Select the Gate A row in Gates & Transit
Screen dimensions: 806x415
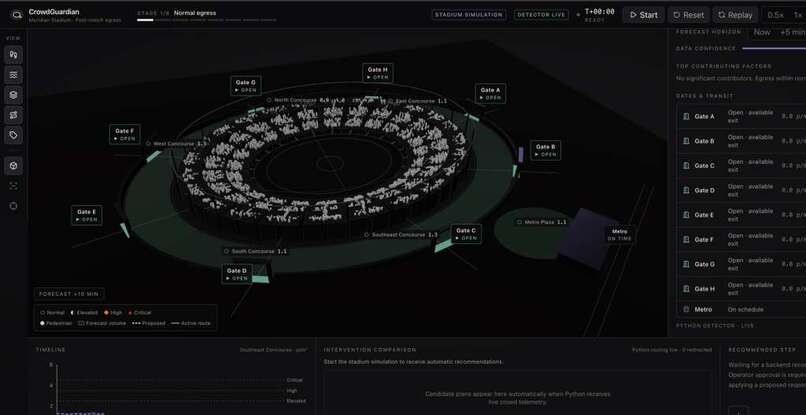pos(741,117)
